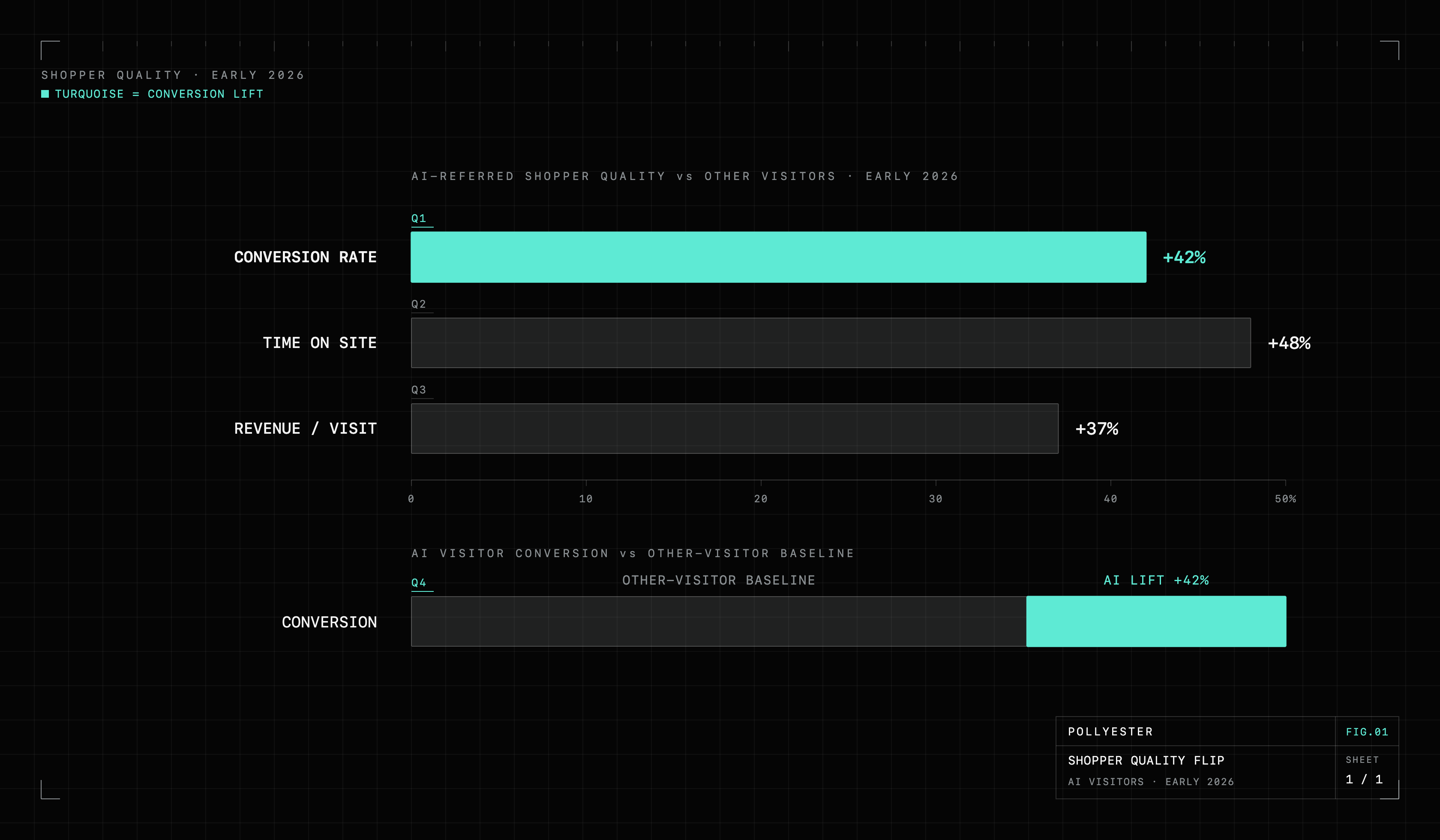Click the Q2 label

tap(419, 304)
